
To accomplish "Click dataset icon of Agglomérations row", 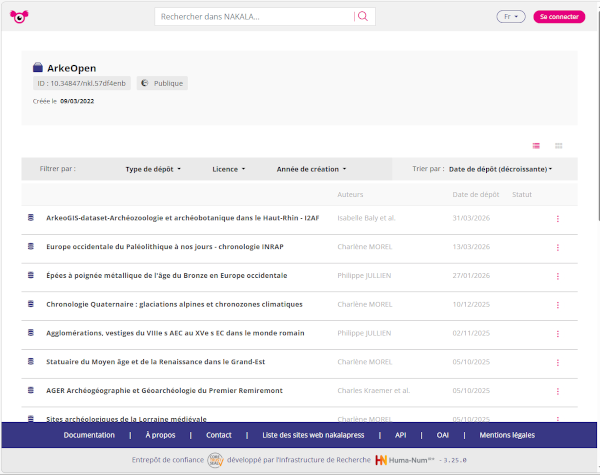I will pos(31,333).
